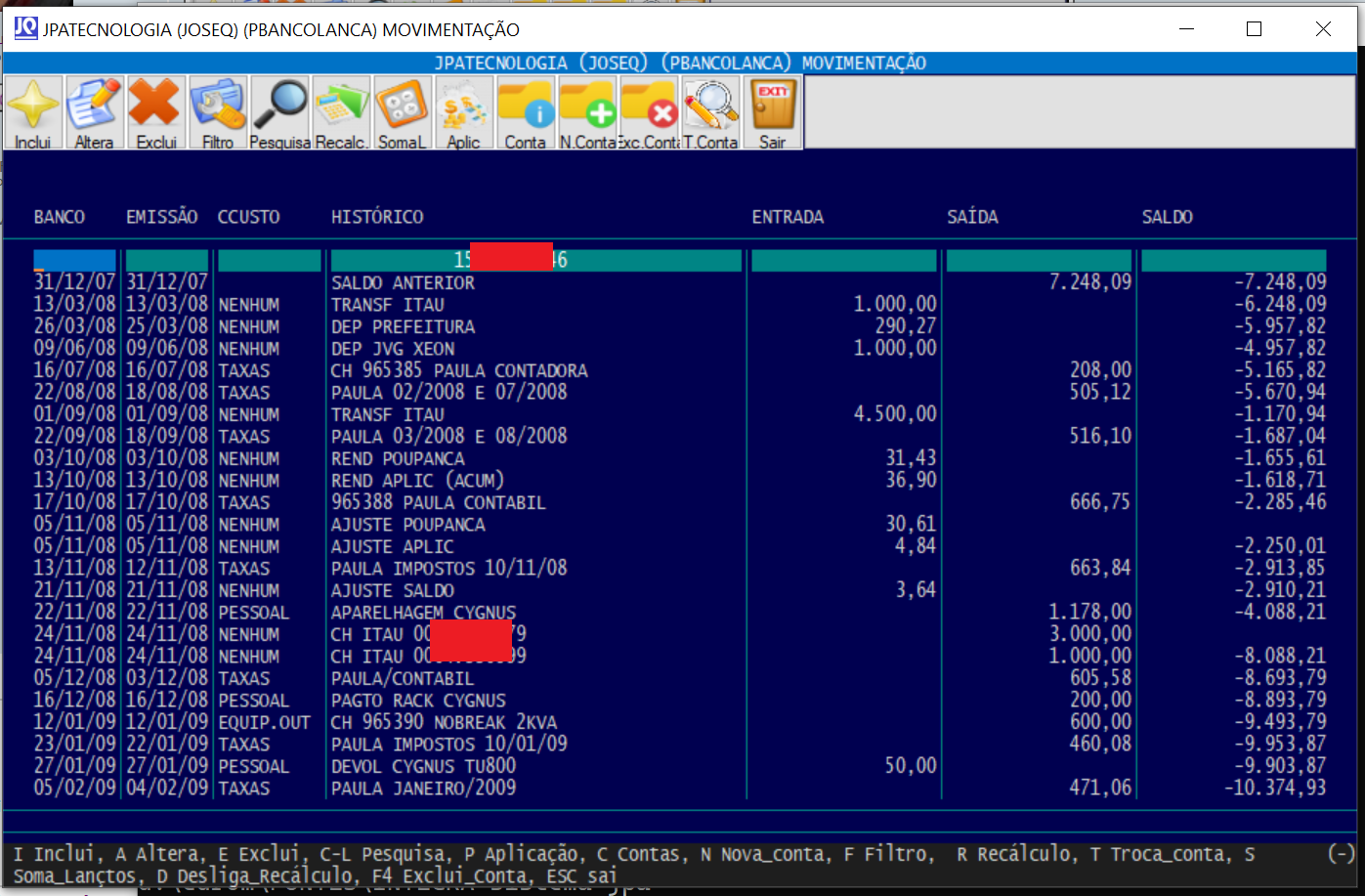The width and height of the screenshot is (1365, 896).
Task: Click the SomaL sum icon
Action: [x=402, y=111]
